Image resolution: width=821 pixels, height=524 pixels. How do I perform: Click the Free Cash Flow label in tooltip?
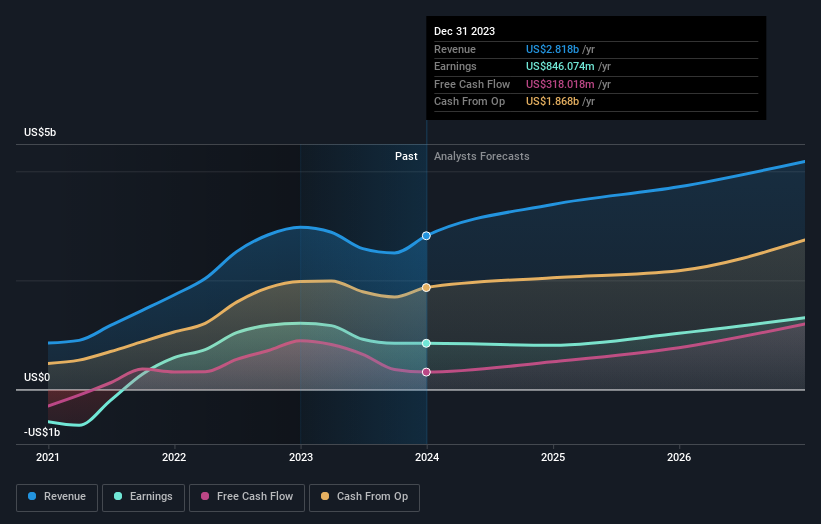472,84
